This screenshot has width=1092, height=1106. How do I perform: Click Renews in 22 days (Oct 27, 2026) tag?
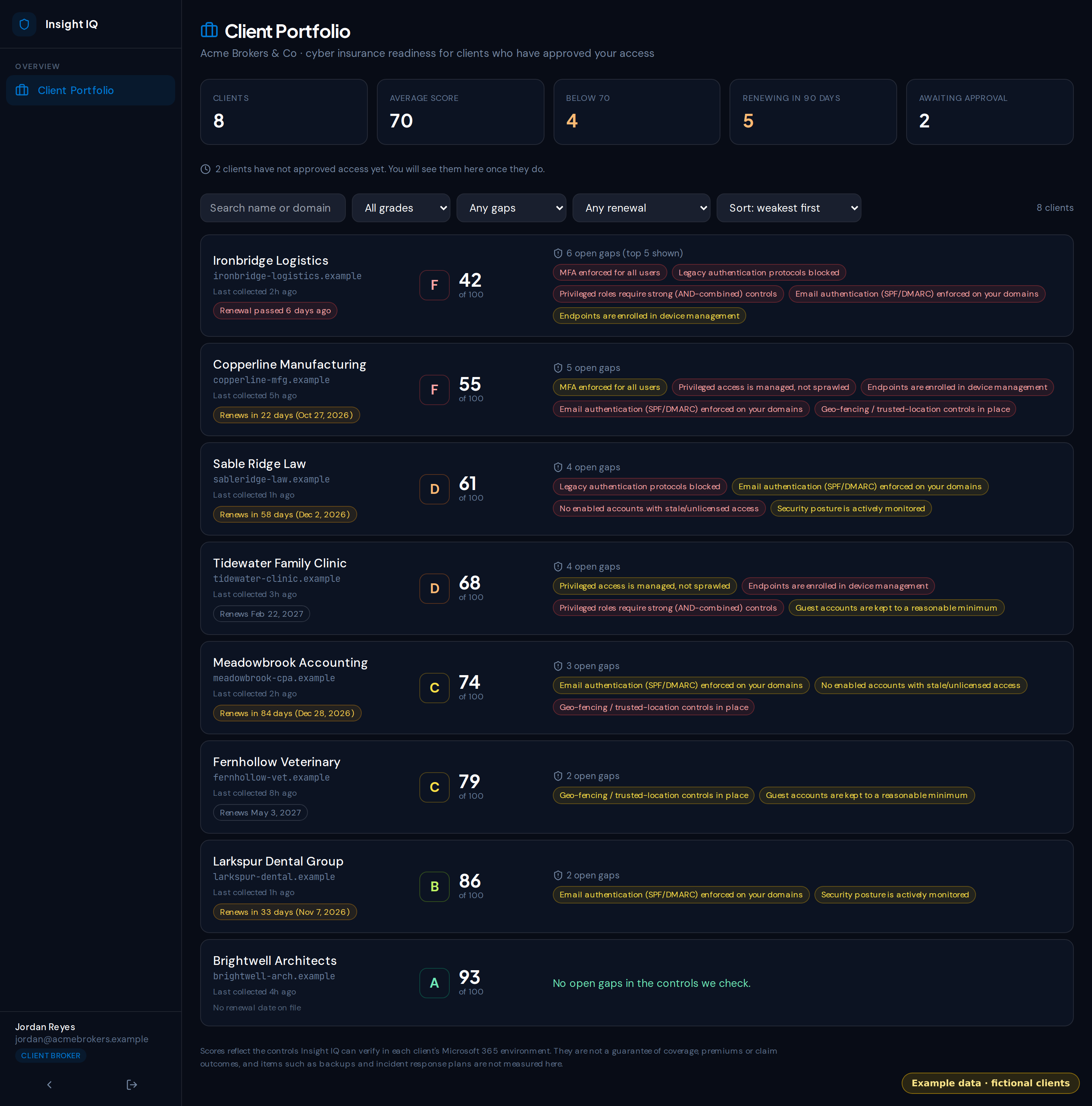click(x=286, y=415)
